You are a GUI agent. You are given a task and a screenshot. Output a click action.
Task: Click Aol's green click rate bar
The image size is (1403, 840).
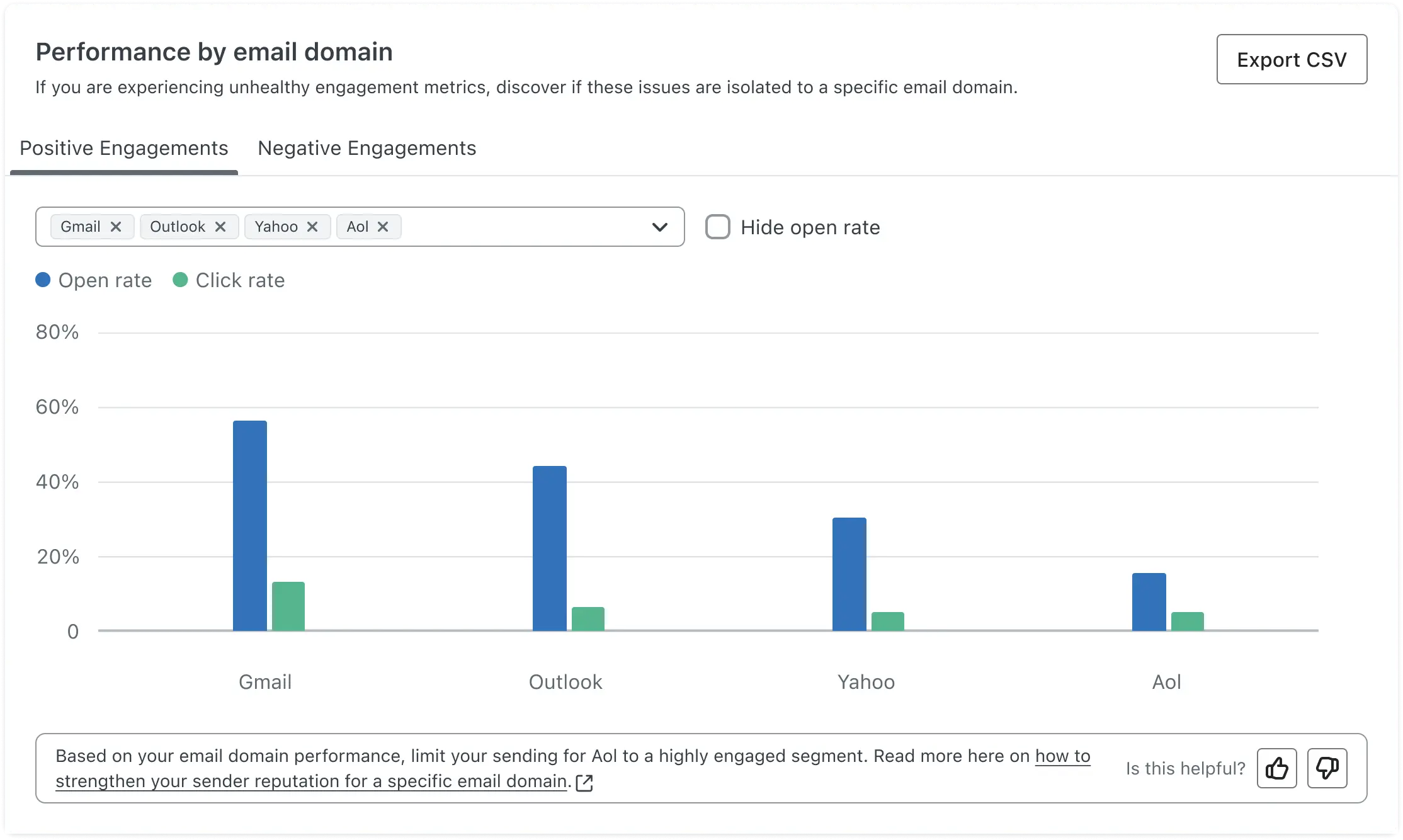pyautogui.click(x=1187, y=621)
